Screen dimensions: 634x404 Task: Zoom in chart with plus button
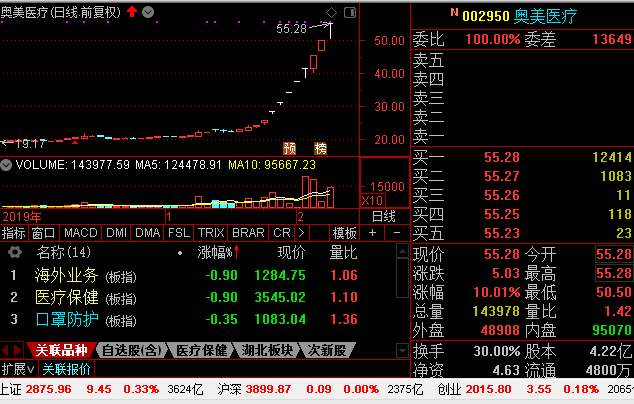372,233
